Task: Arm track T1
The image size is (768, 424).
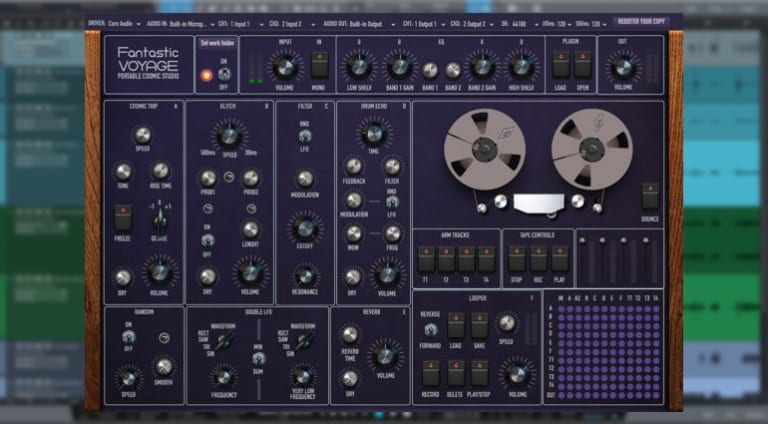Action: tap(424, 260)
